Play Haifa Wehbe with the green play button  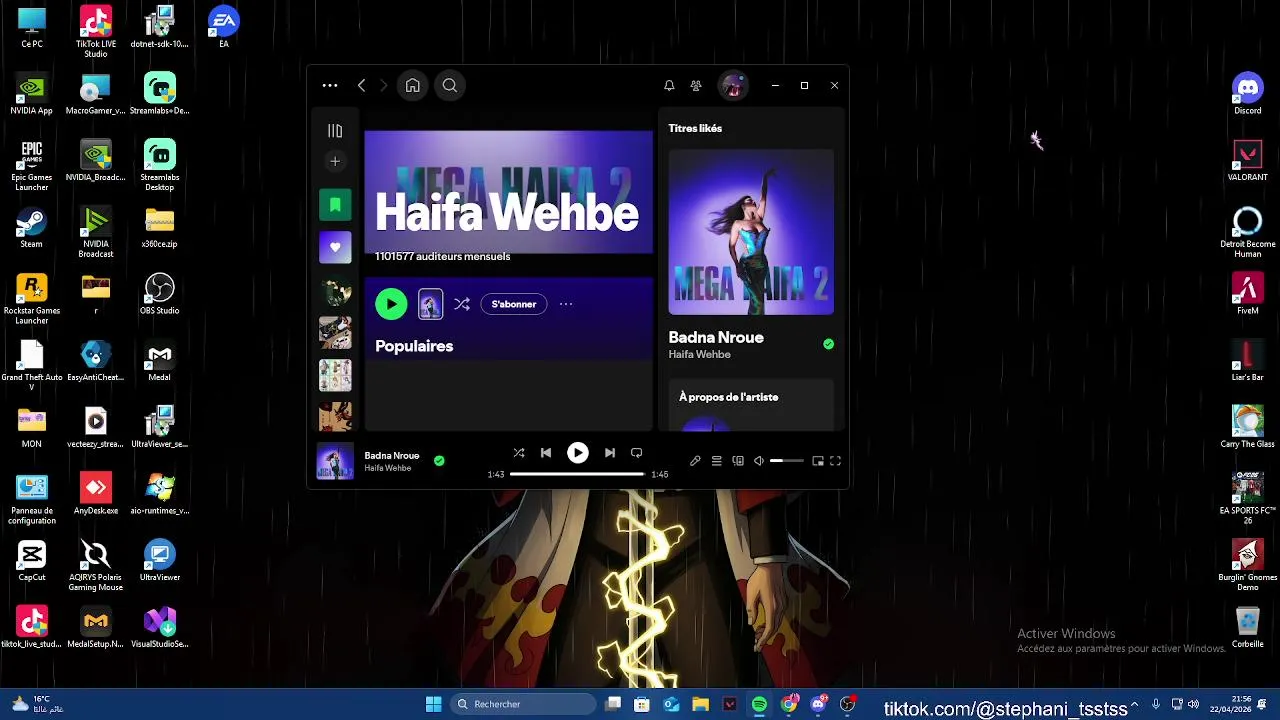point(391,304)
